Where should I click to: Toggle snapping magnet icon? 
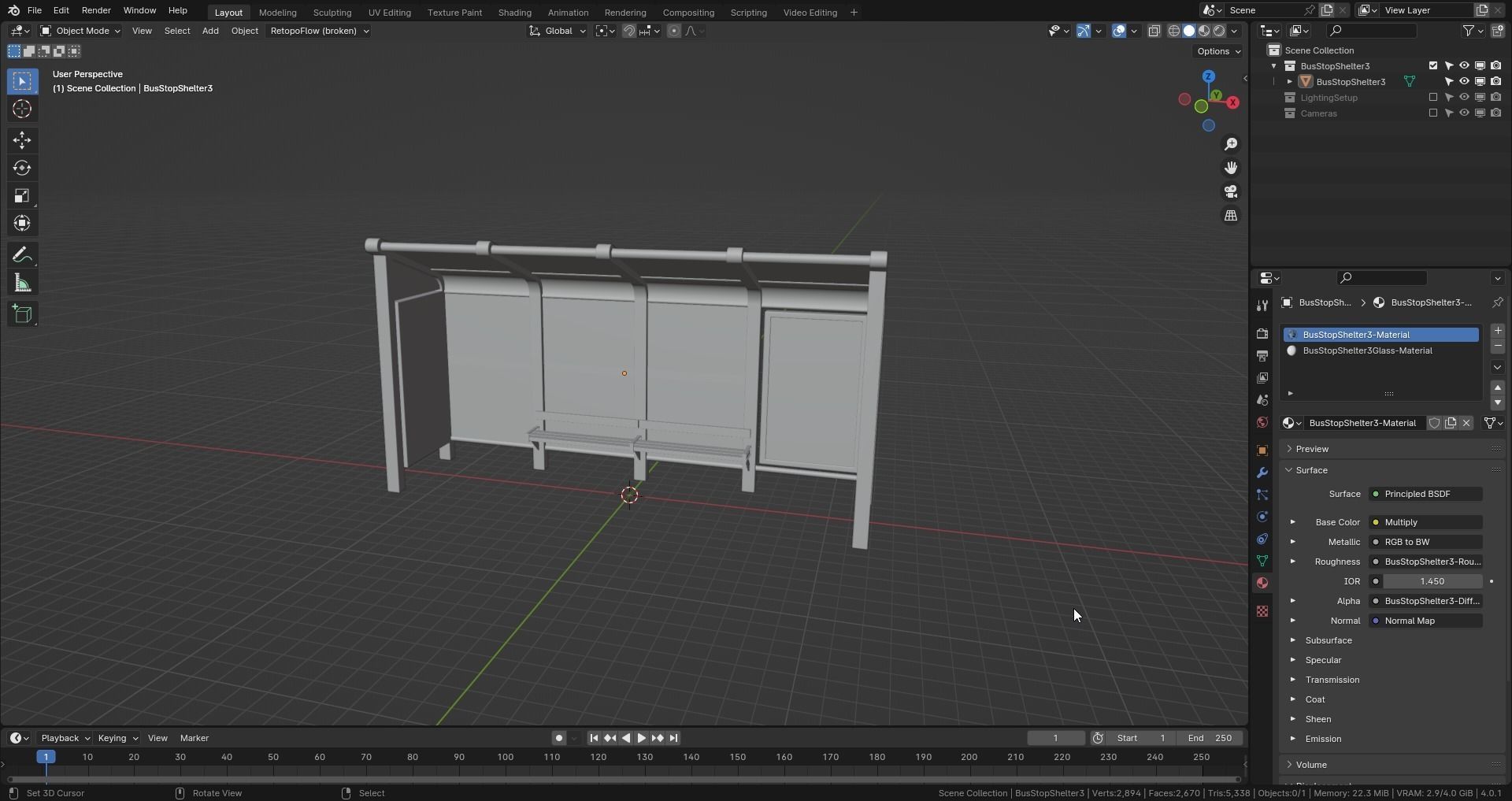629,31
